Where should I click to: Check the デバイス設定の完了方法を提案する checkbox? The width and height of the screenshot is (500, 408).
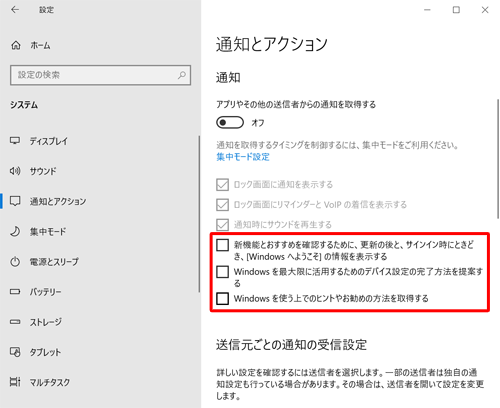click(222, 272)
